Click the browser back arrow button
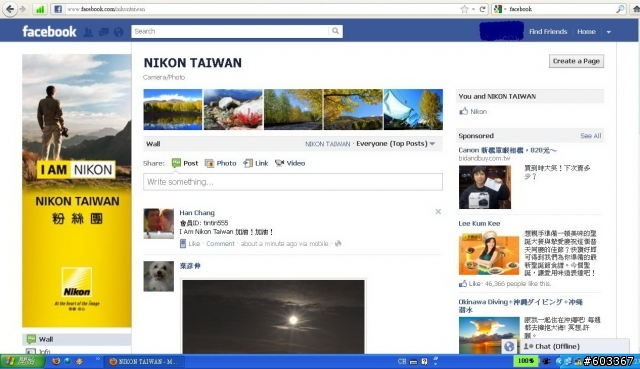Viewport: 640px width, 369px height. point(10,9)
